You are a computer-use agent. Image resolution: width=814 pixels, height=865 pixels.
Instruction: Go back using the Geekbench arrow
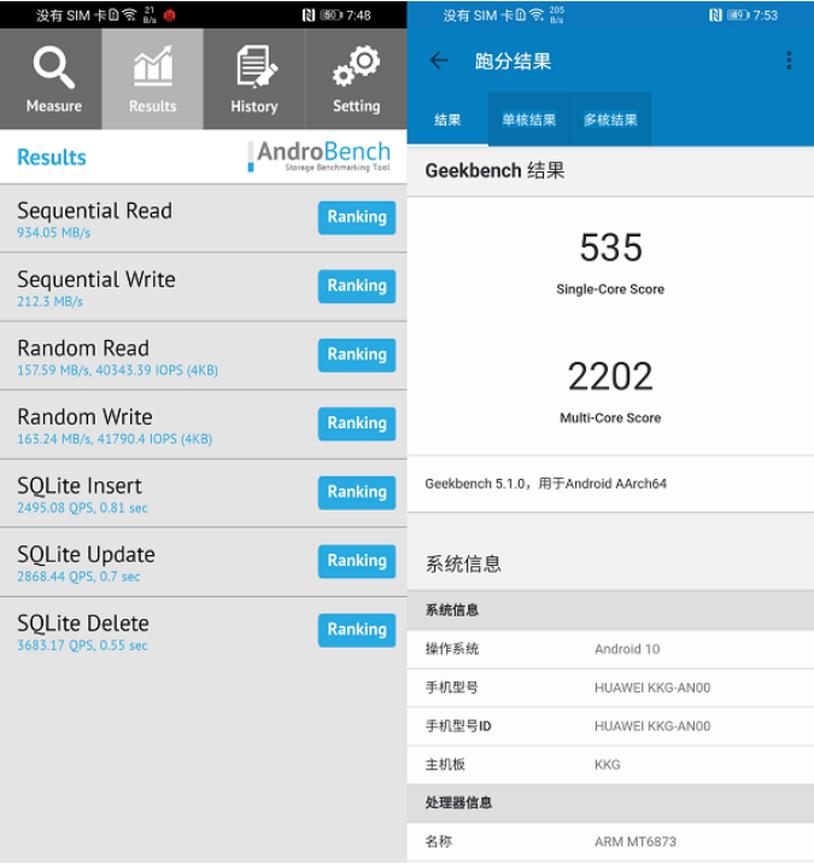439,60
